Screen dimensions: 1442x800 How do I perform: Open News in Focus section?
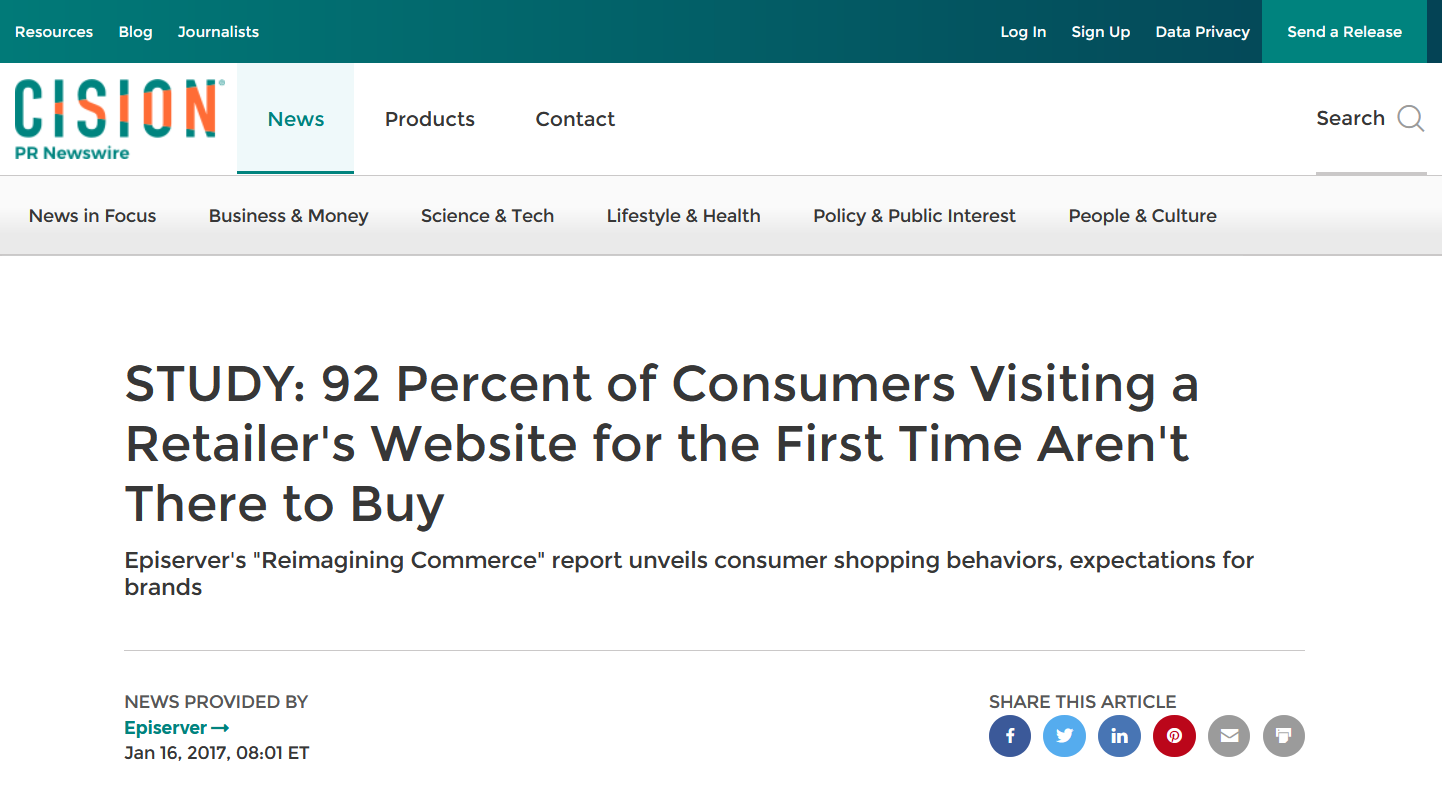(x=93, y=216)
